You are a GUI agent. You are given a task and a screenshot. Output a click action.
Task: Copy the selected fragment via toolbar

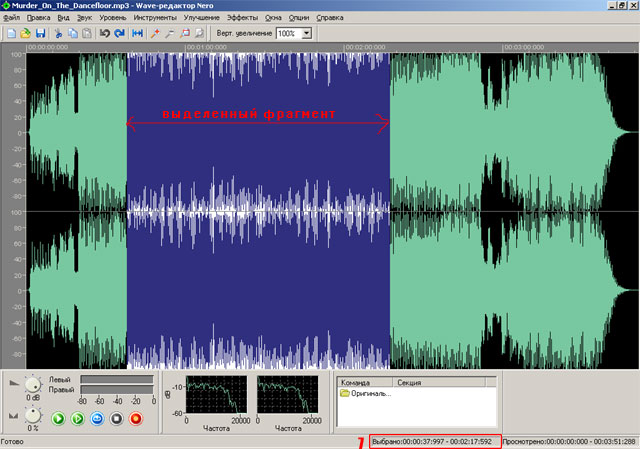[73, 33]
